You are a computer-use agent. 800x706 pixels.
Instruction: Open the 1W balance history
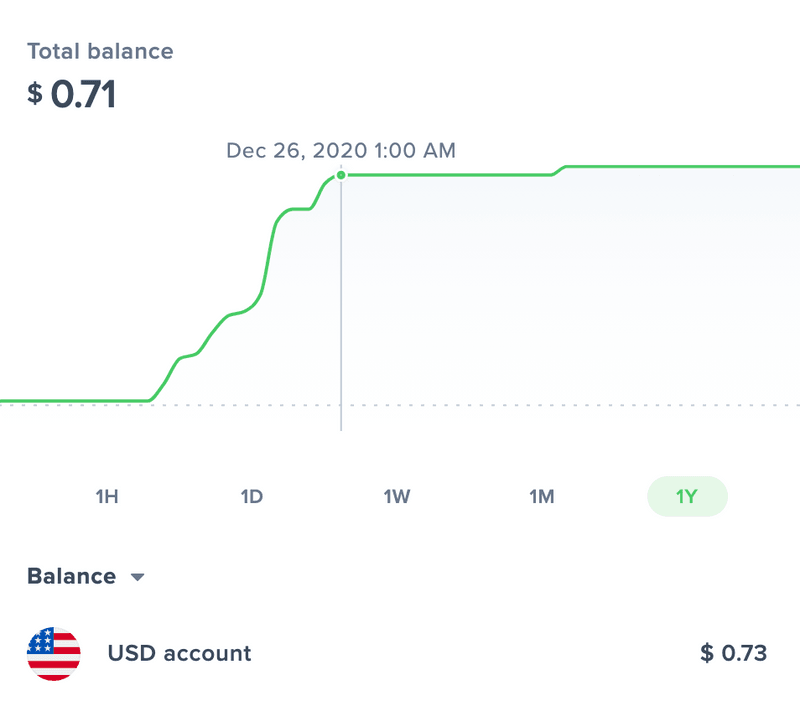397,496
